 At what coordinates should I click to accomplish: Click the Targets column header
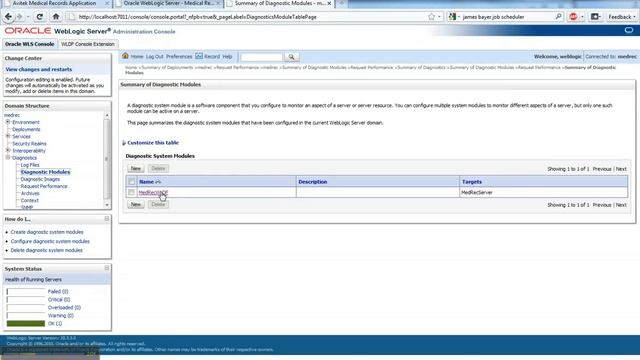[471, 182]
